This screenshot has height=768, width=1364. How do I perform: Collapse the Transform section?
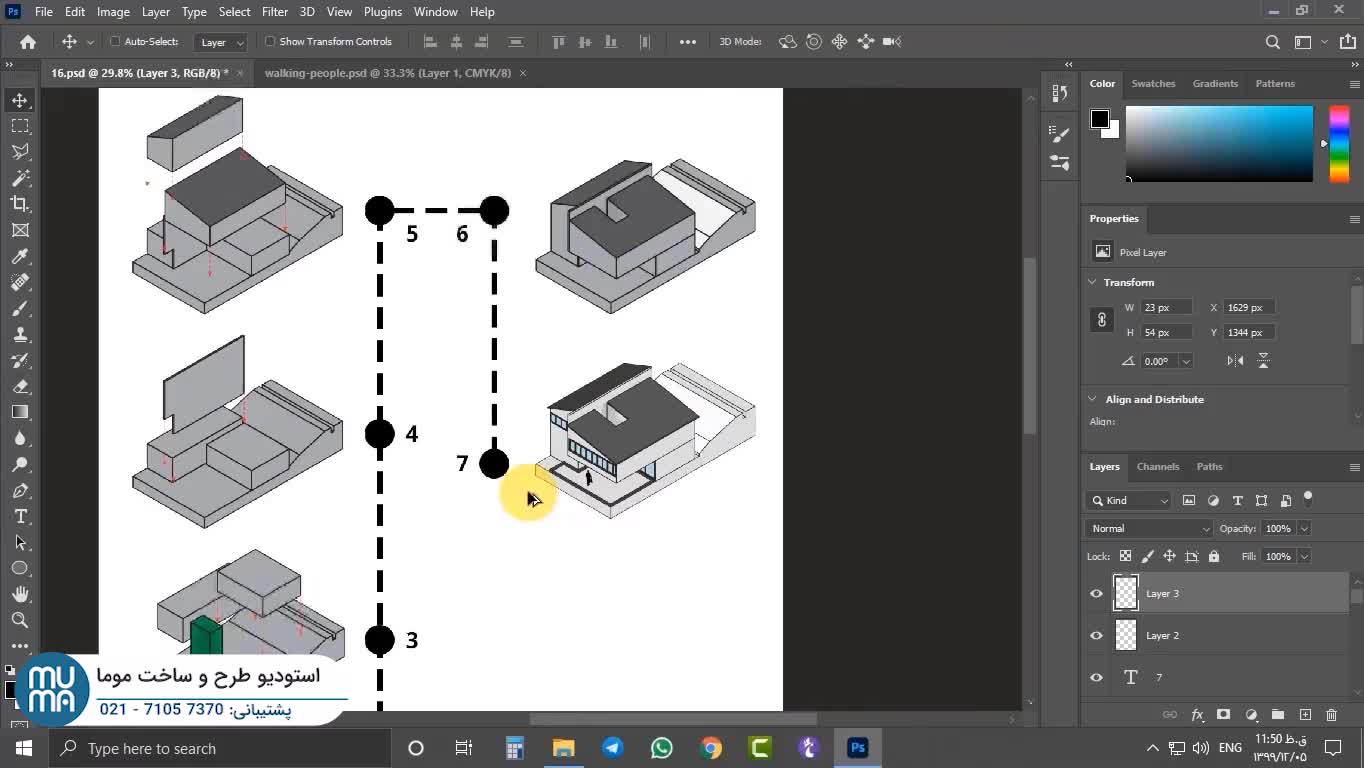[1092, 283]
